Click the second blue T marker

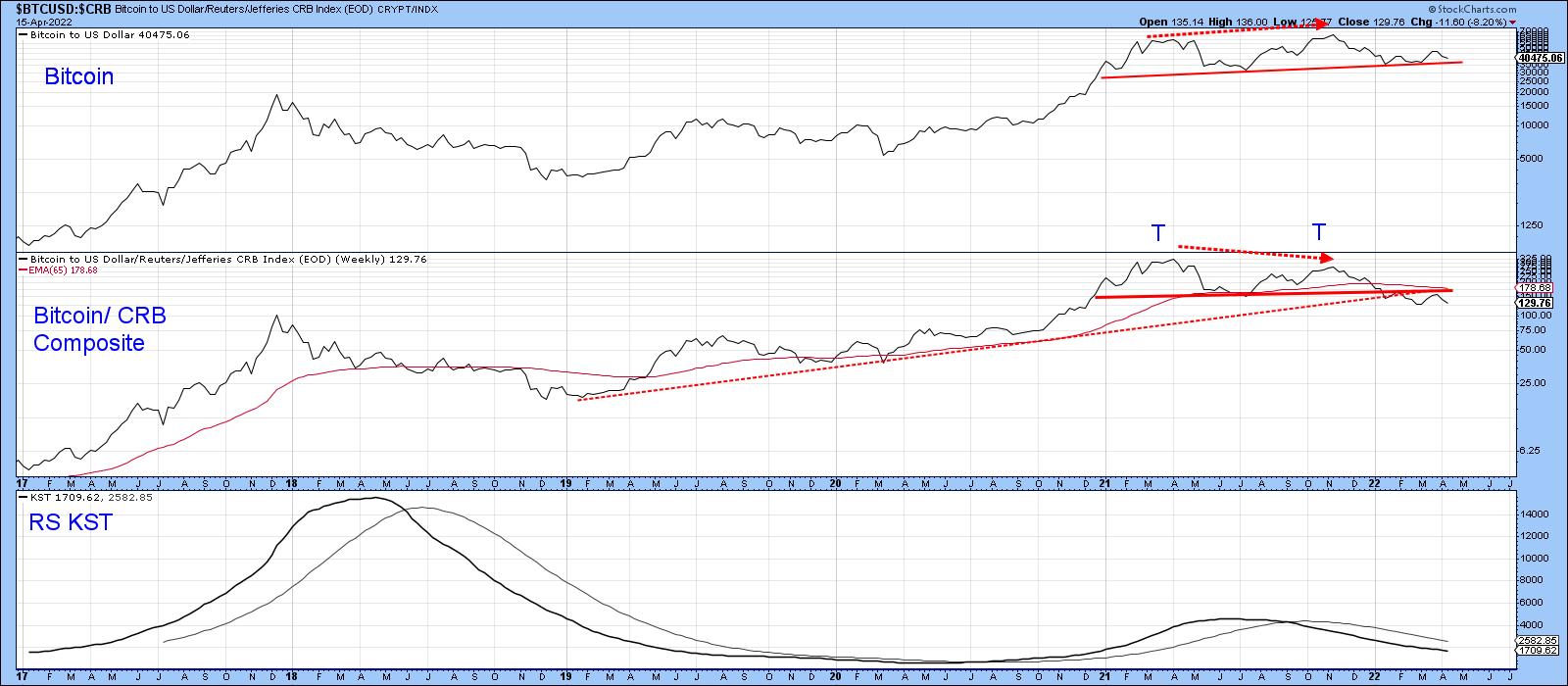[x=1319, y=232]
